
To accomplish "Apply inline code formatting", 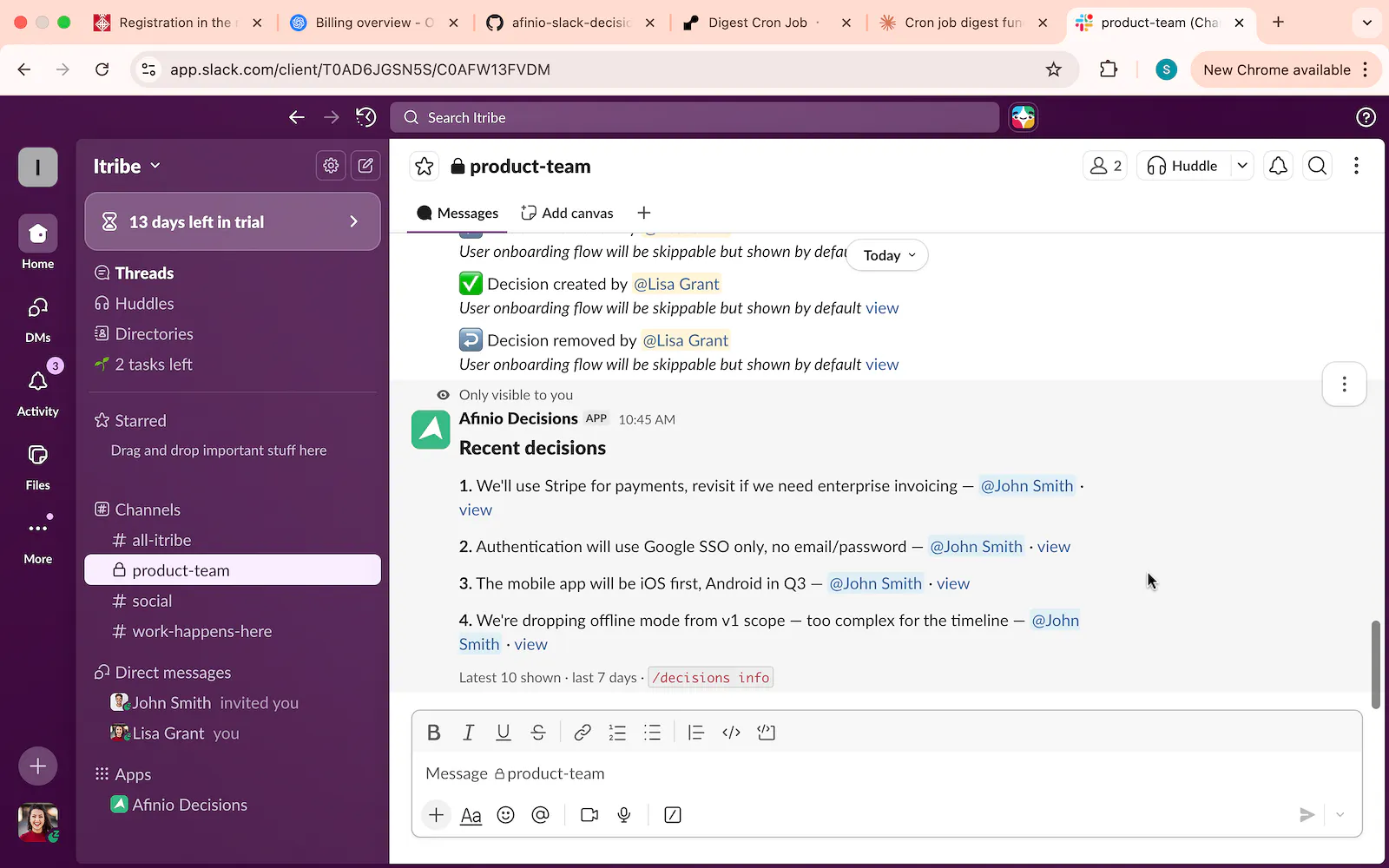I will pos(731,733).
